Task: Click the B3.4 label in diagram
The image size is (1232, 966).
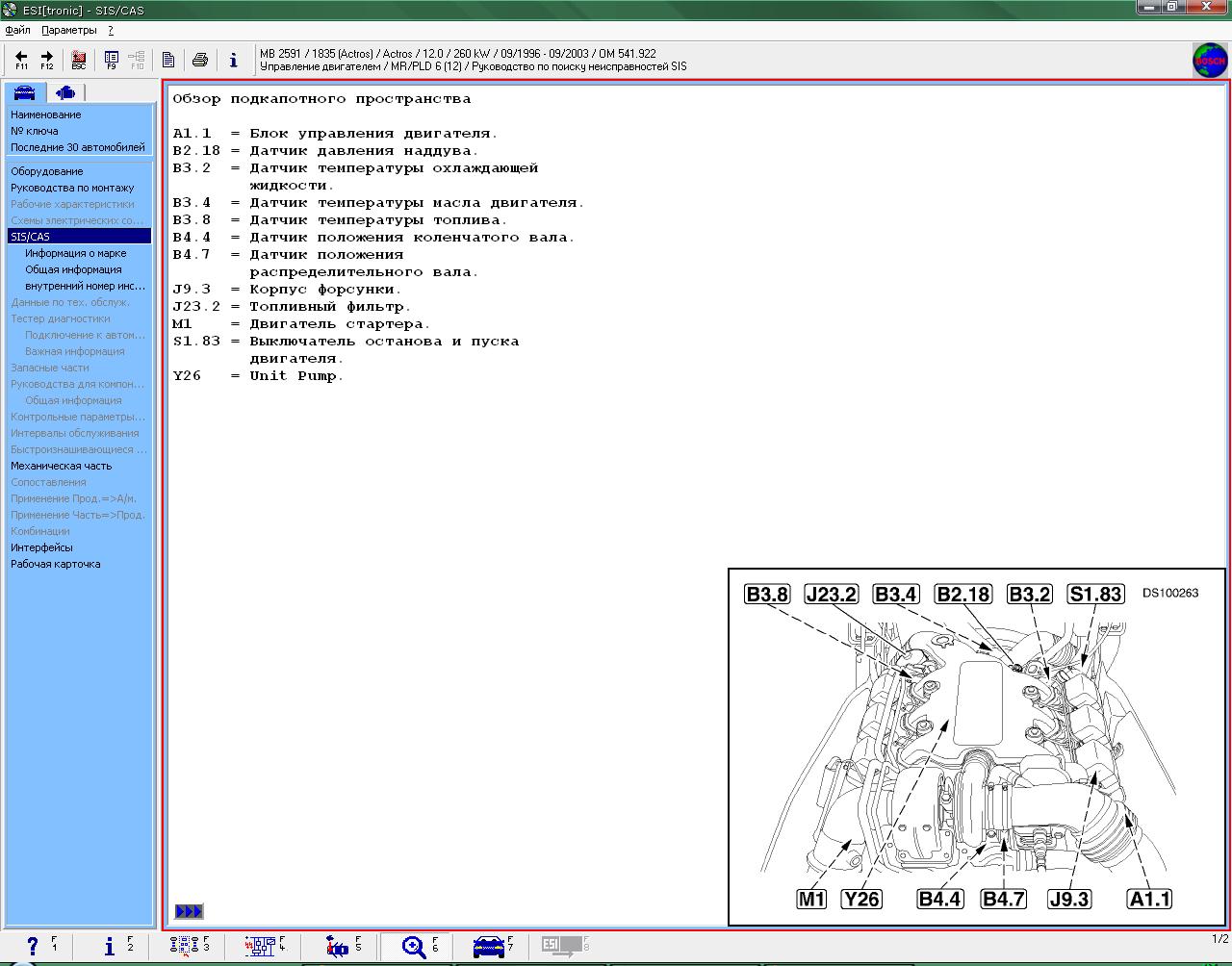Action: (895, 595)
